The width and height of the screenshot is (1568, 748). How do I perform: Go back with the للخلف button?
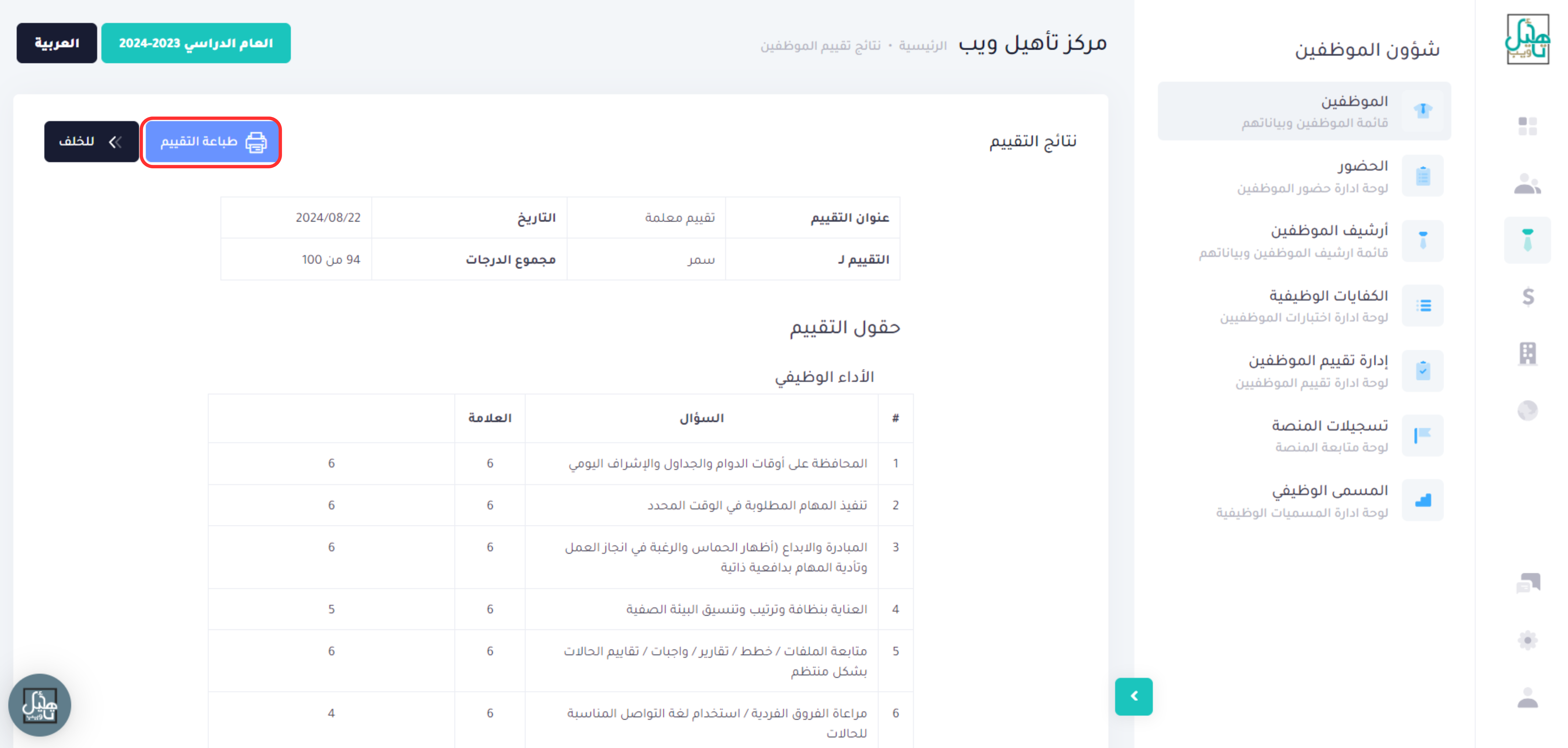[91, 142]
